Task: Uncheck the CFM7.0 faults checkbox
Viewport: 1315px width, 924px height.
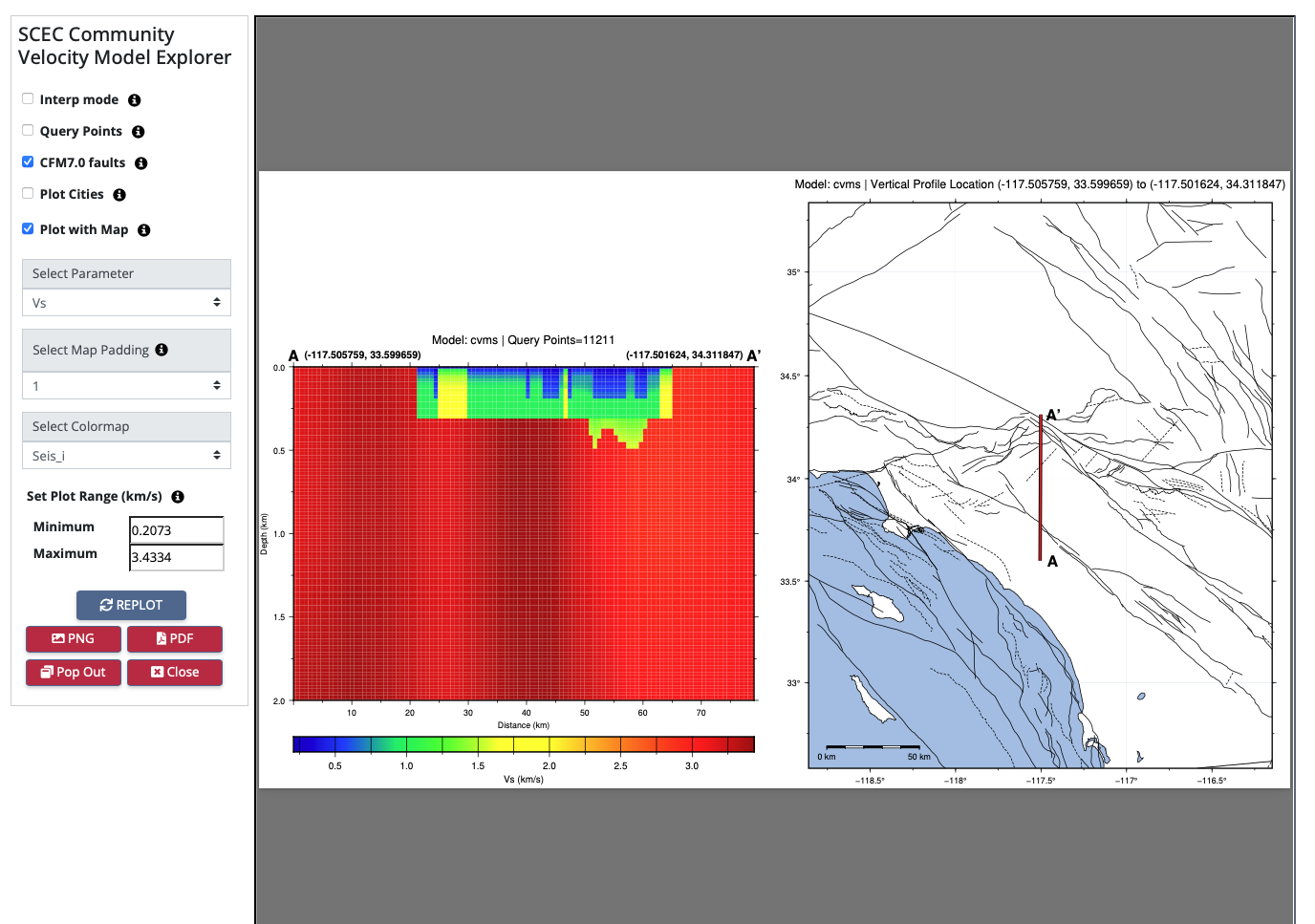Action: [x=28, y=161]
